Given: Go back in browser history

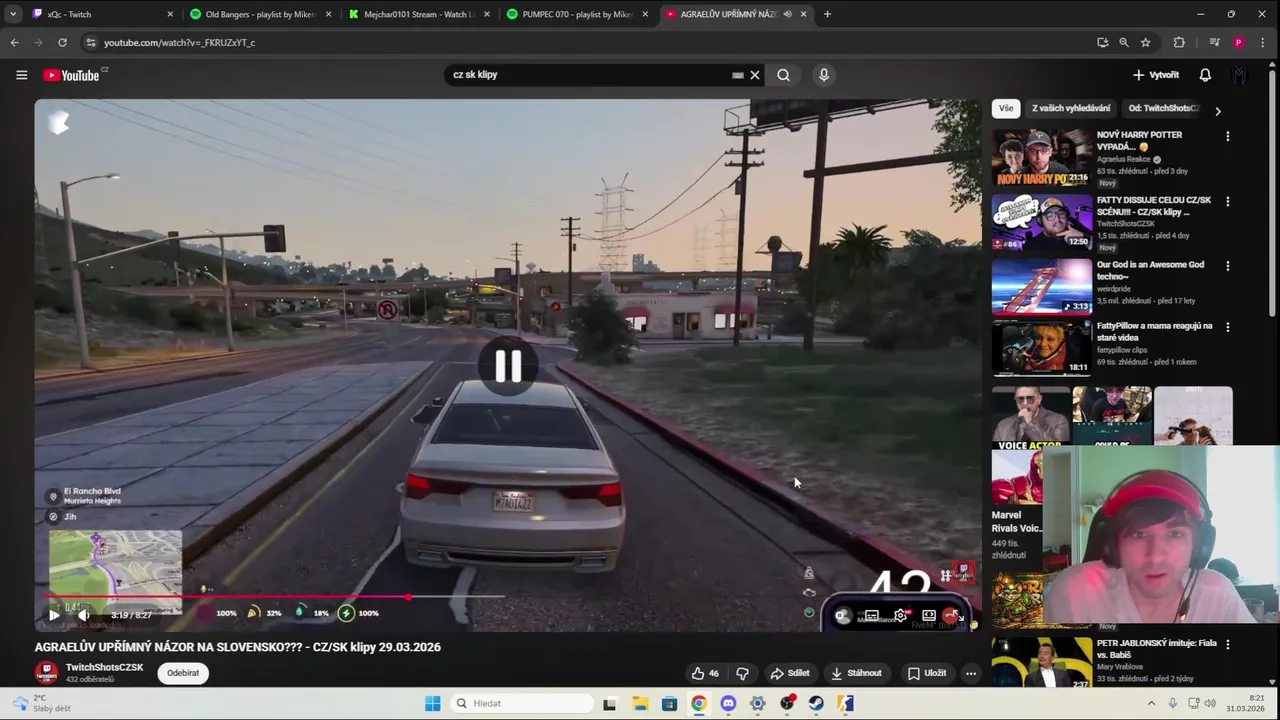Looking at the screenshot, I should click(x=14, y=43).
